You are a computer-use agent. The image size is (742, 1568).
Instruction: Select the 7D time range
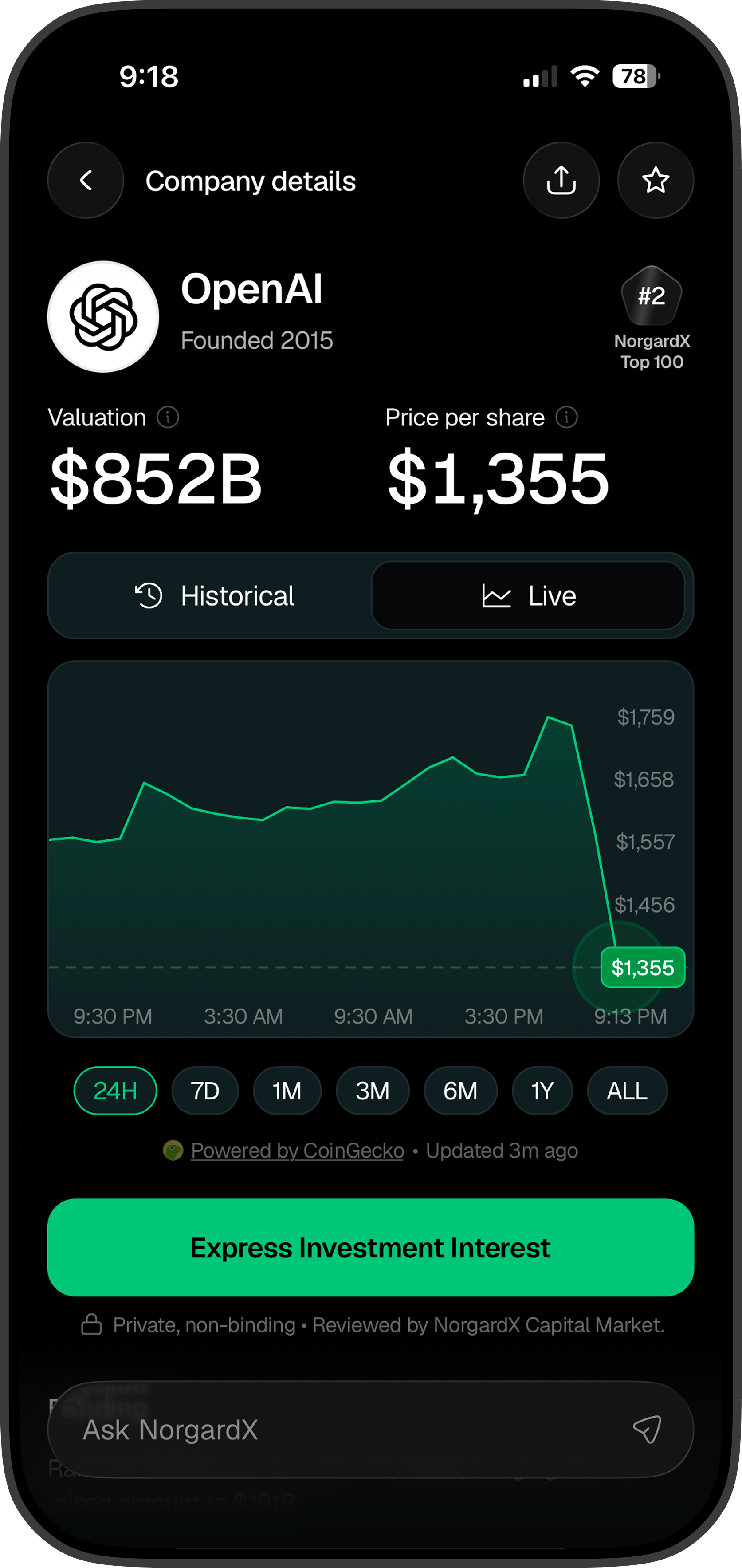205,1091
